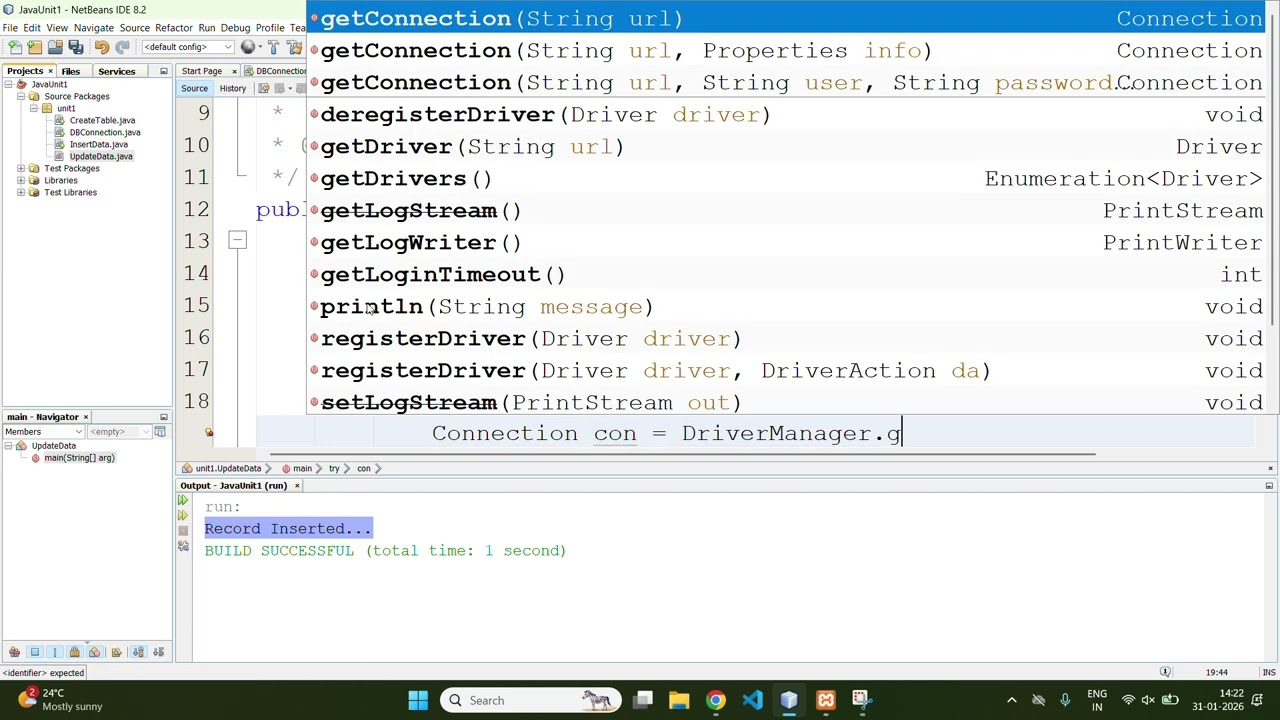Toggle Show Inner Classes filter in Navigator
The width and height of the screenshot is (1280, 720).
click(x=95, y=652)
